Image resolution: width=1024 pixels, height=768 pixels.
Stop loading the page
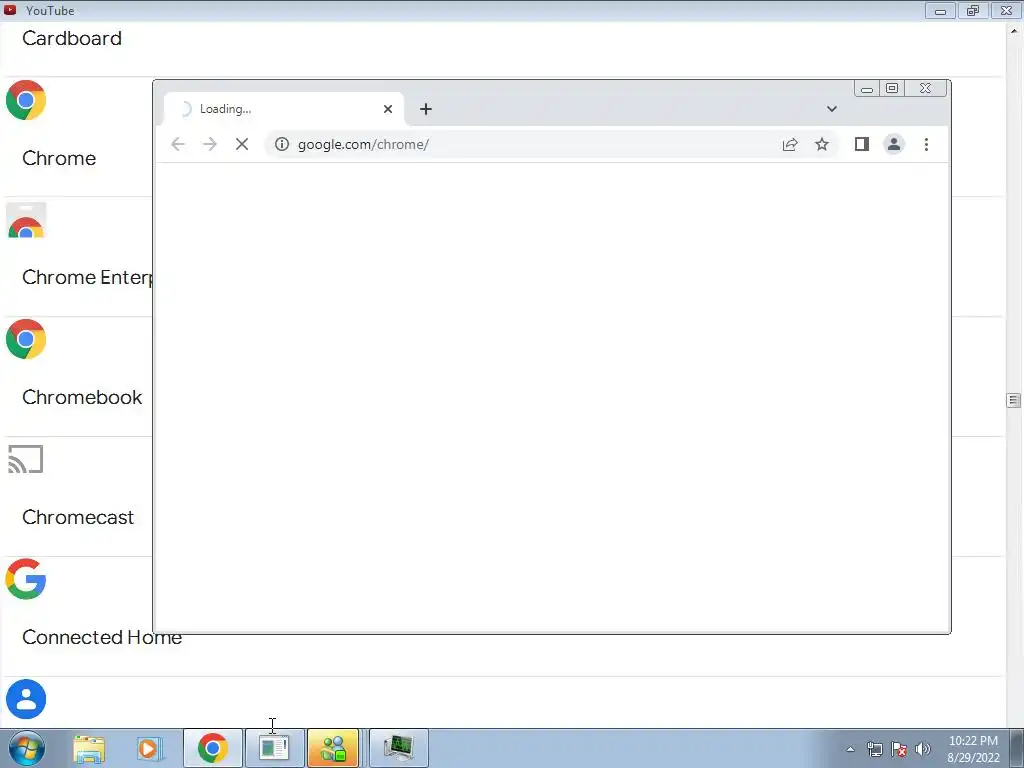[x=242, y=144]
